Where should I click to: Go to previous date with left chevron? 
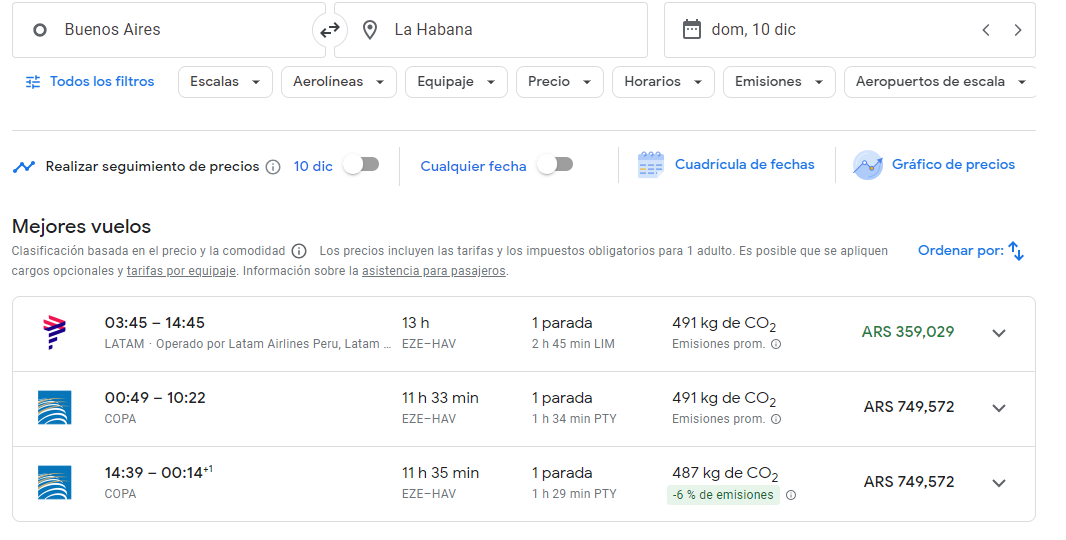(986, 30)
